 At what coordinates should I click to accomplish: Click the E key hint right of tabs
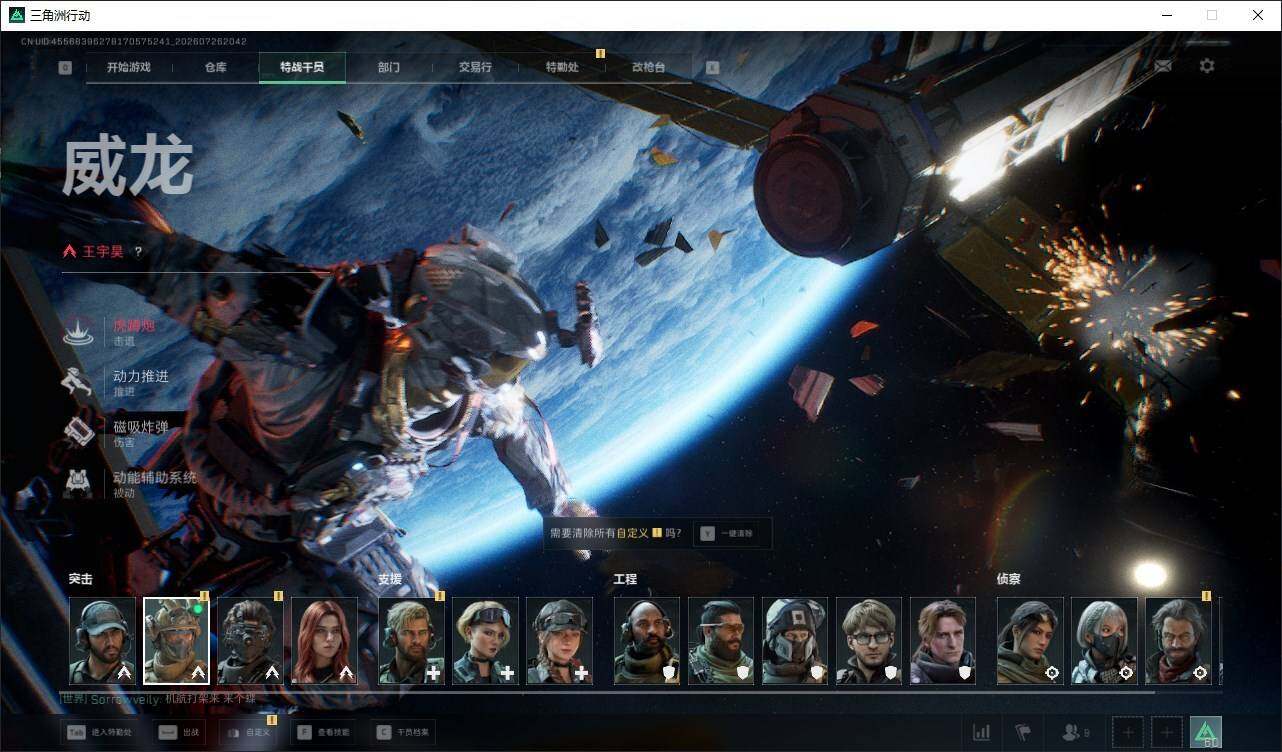(712, 67)
